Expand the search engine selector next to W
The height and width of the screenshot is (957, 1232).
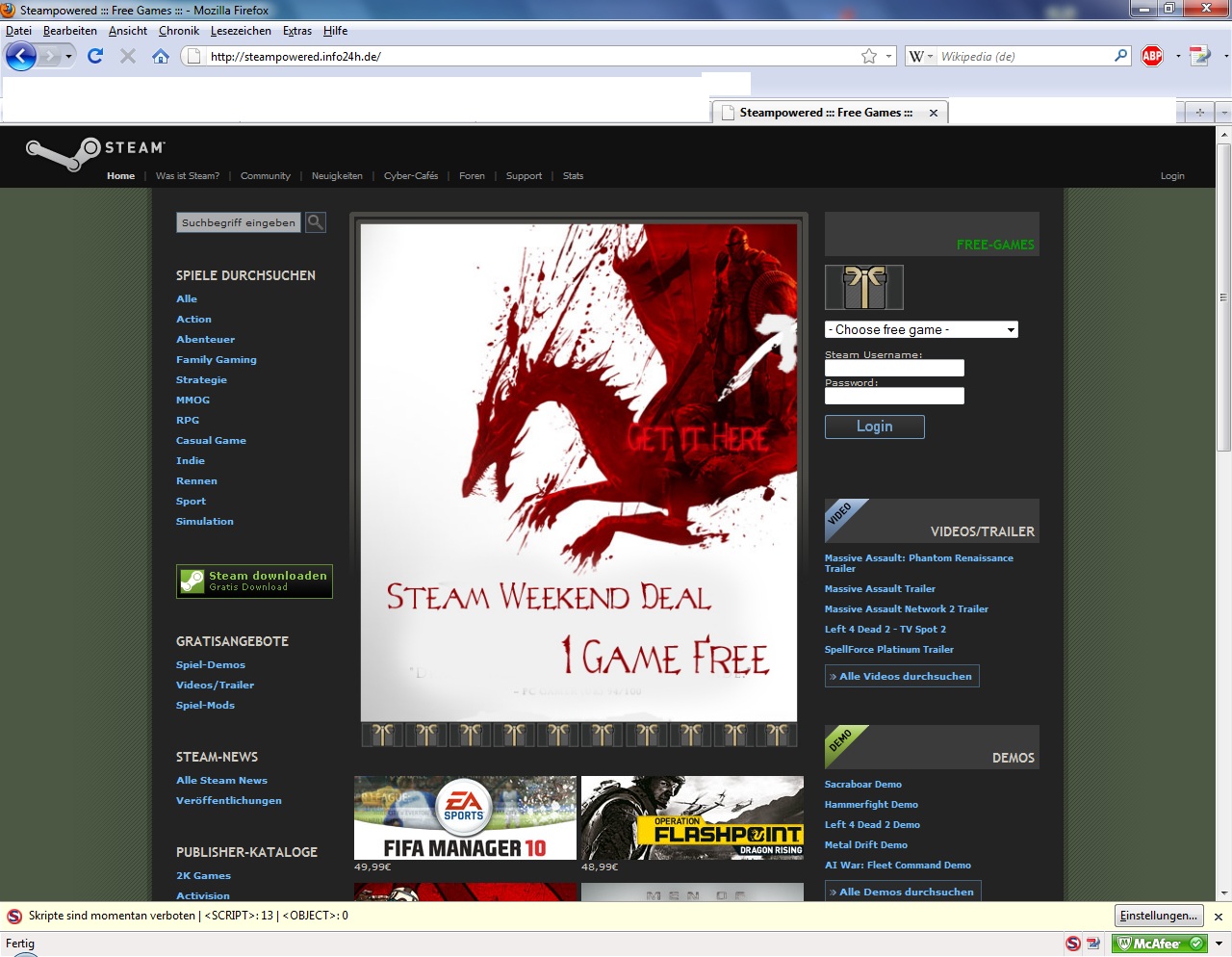tap(921, 56)
